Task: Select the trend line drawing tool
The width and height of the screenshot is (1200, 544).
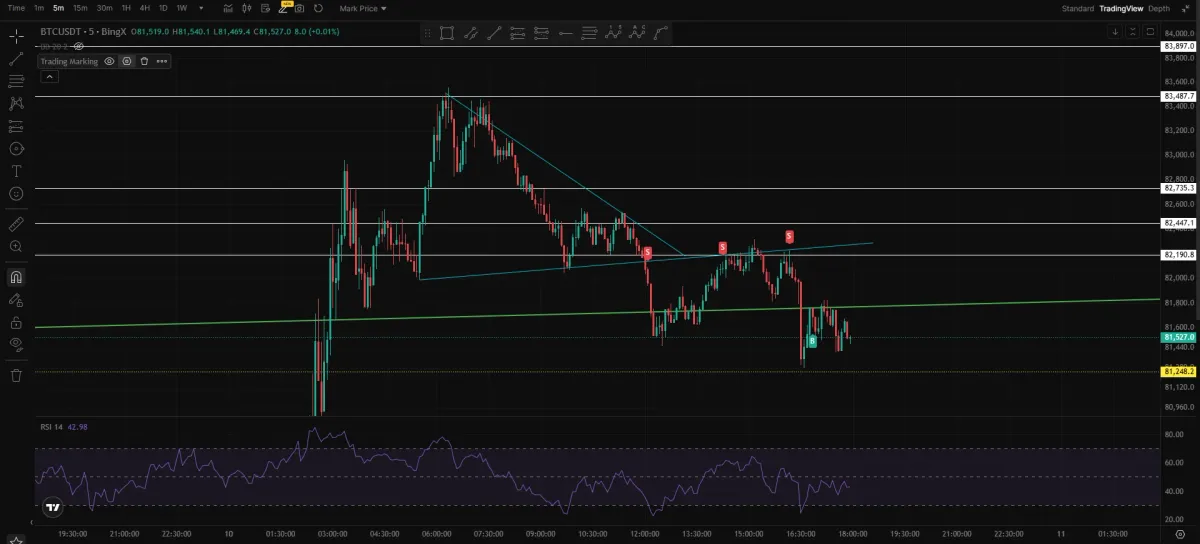Action: [16, 59]
